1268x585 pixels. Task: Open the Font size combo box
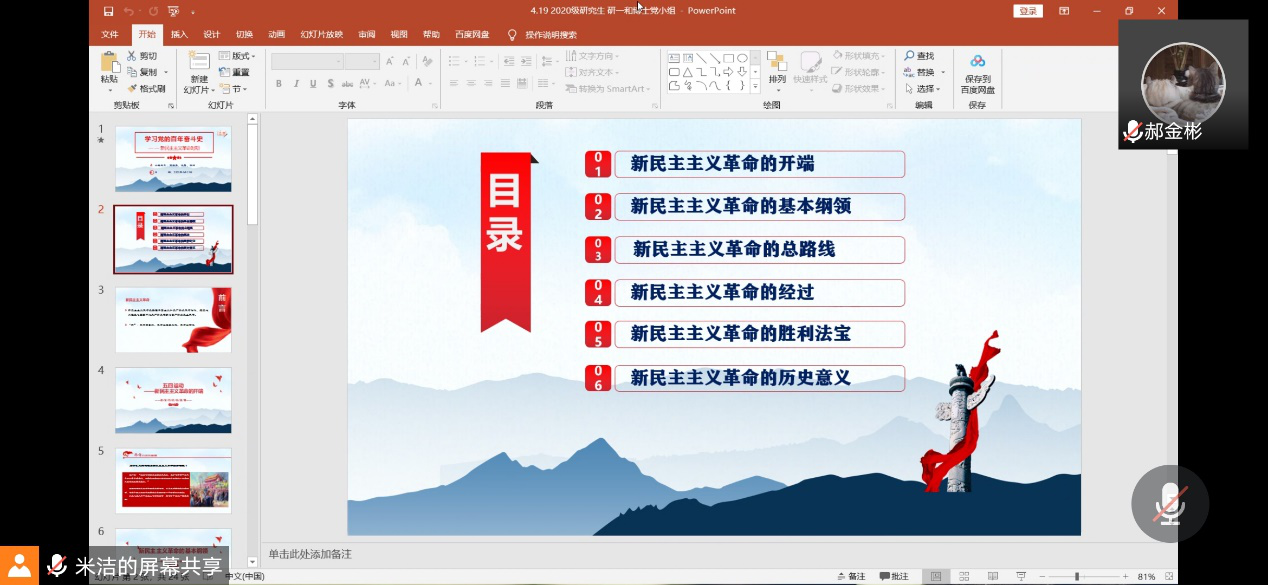(x=362, y=61)
